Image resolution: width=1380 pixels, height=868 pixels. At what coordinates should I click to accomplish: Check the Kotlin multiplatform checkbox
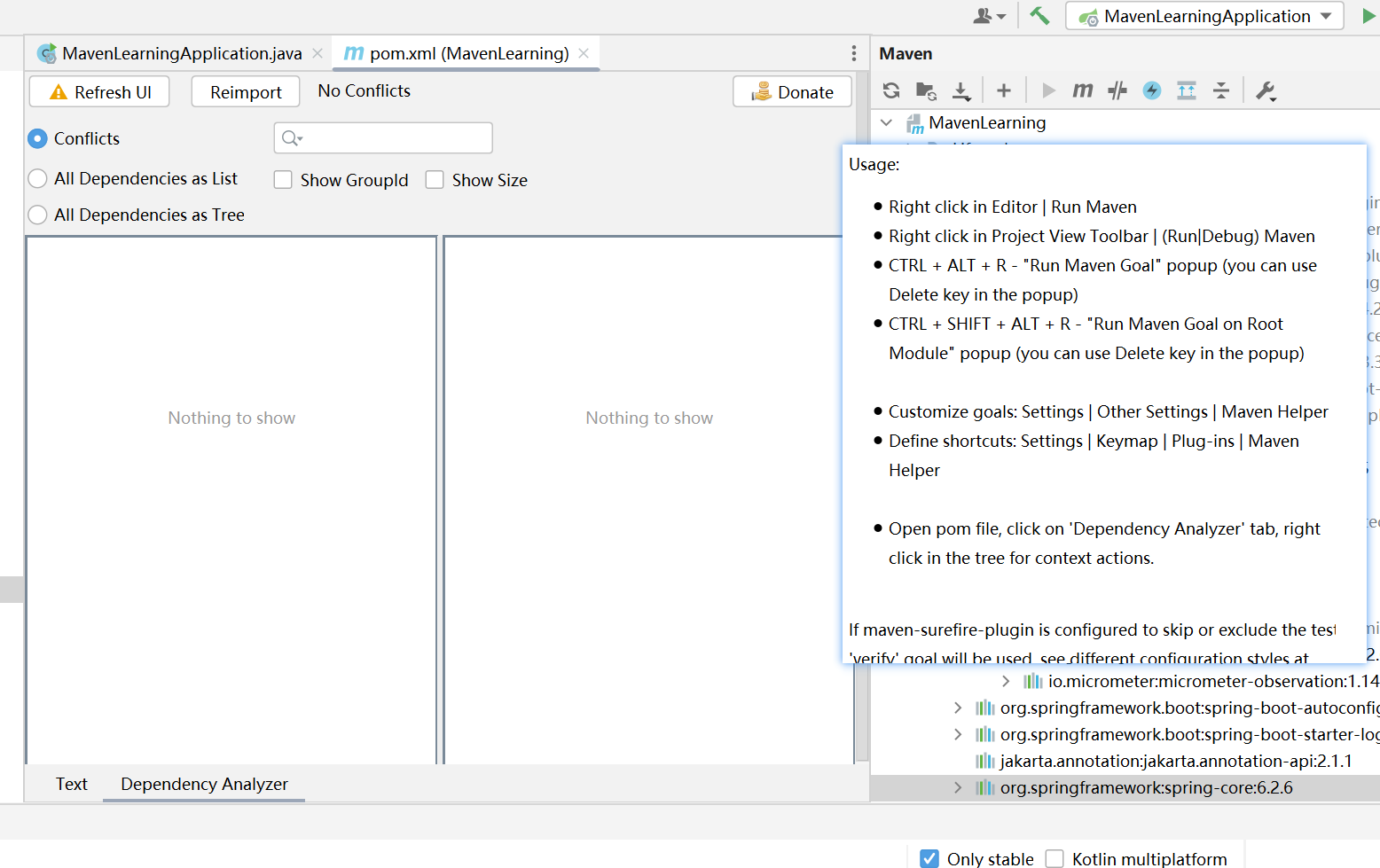pos(1055,858)
